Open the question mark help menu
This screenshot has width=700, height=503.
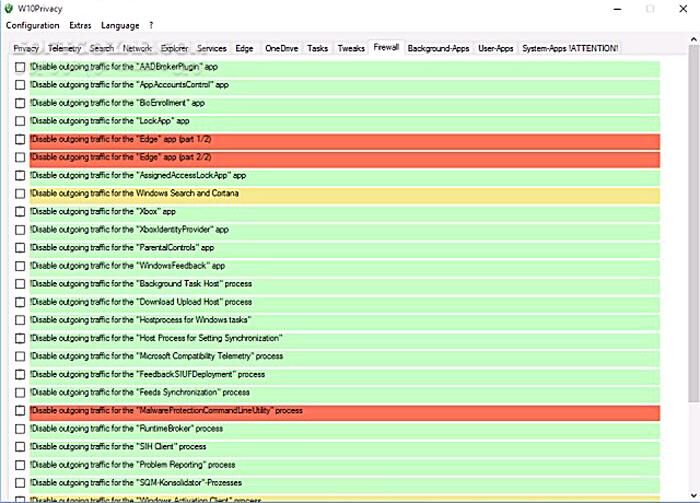[151, 25]
